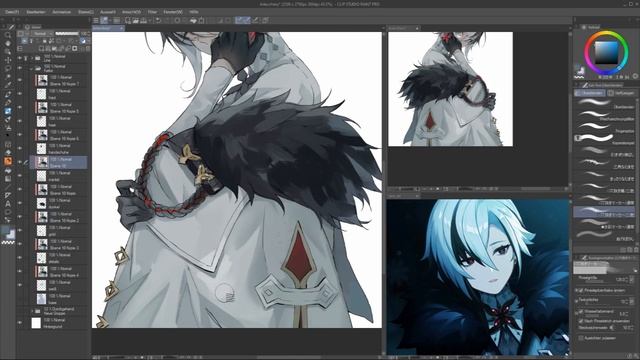Click the Hintergrund layer white thumbnail
640x360 pixels.
click(x=36, y=323)
